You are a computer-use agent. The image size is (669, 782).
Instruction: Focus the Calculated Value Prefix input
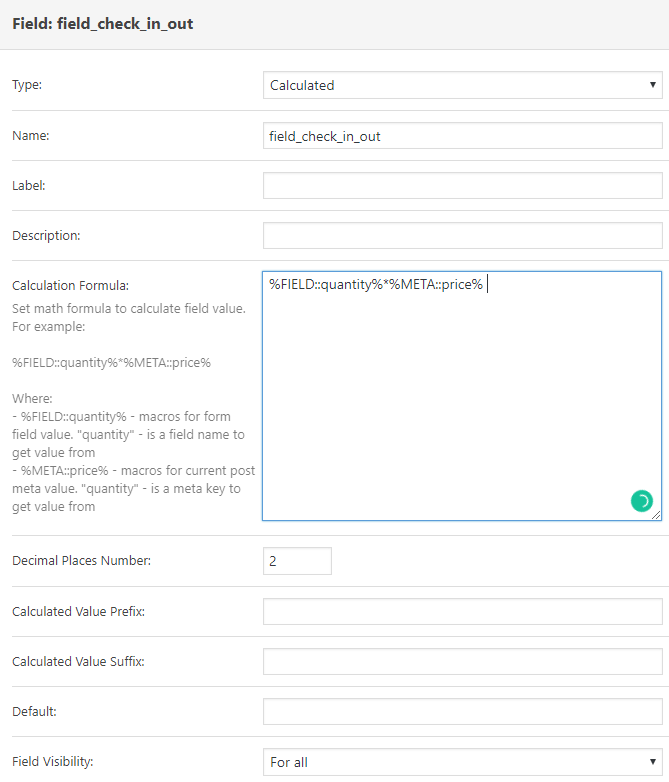pos(462,611)
